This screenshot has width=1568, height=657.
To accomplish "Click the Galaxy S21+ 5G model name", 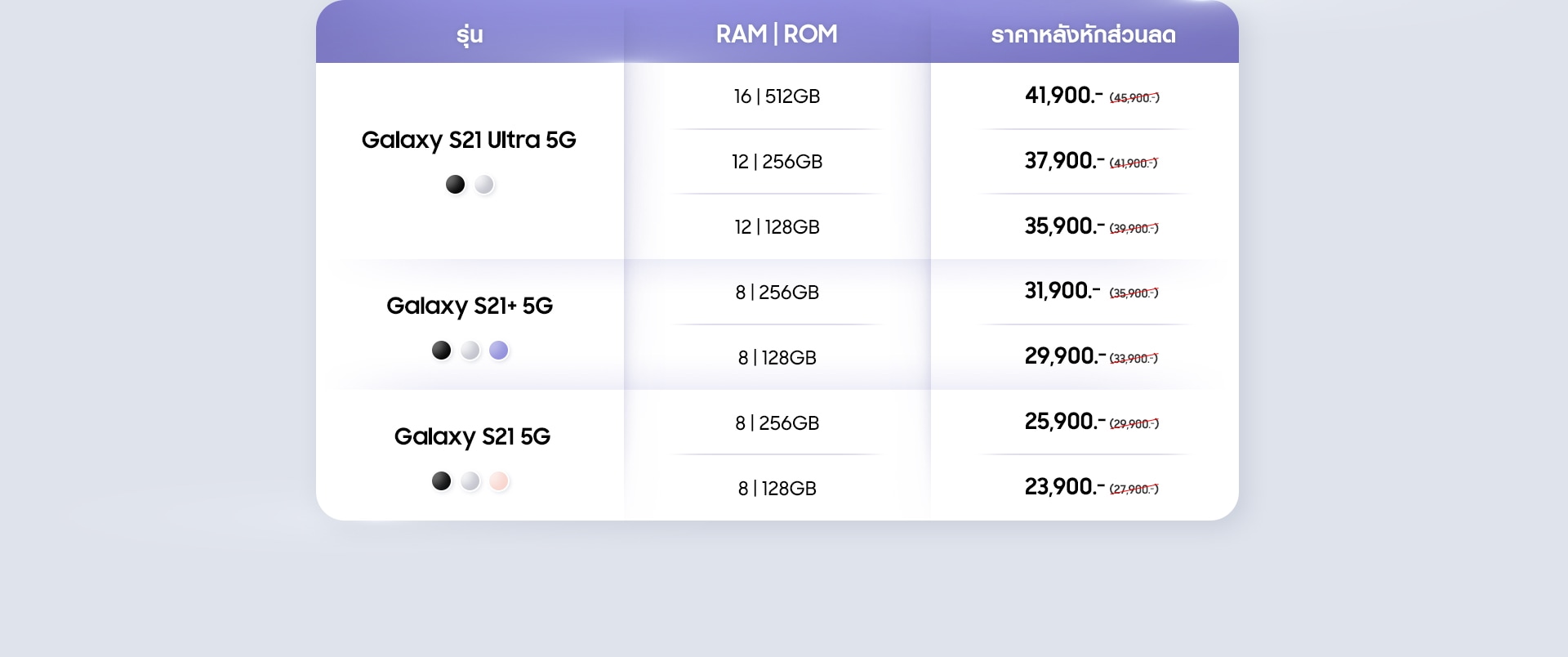I will [x=470, y=306].
